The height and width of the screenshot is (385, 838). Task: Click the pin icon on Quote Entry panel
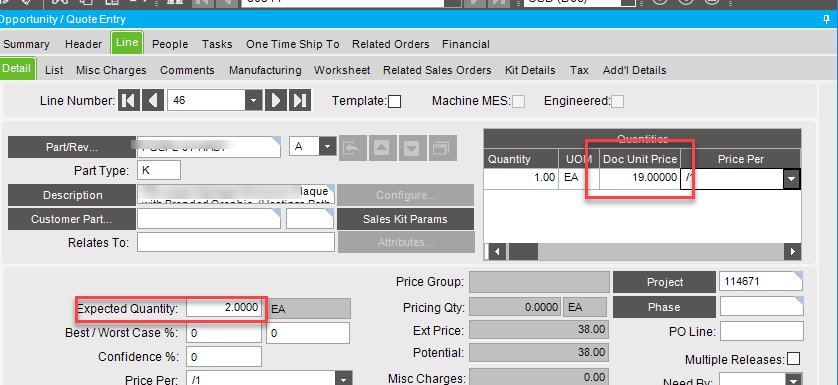click(827, 20)
